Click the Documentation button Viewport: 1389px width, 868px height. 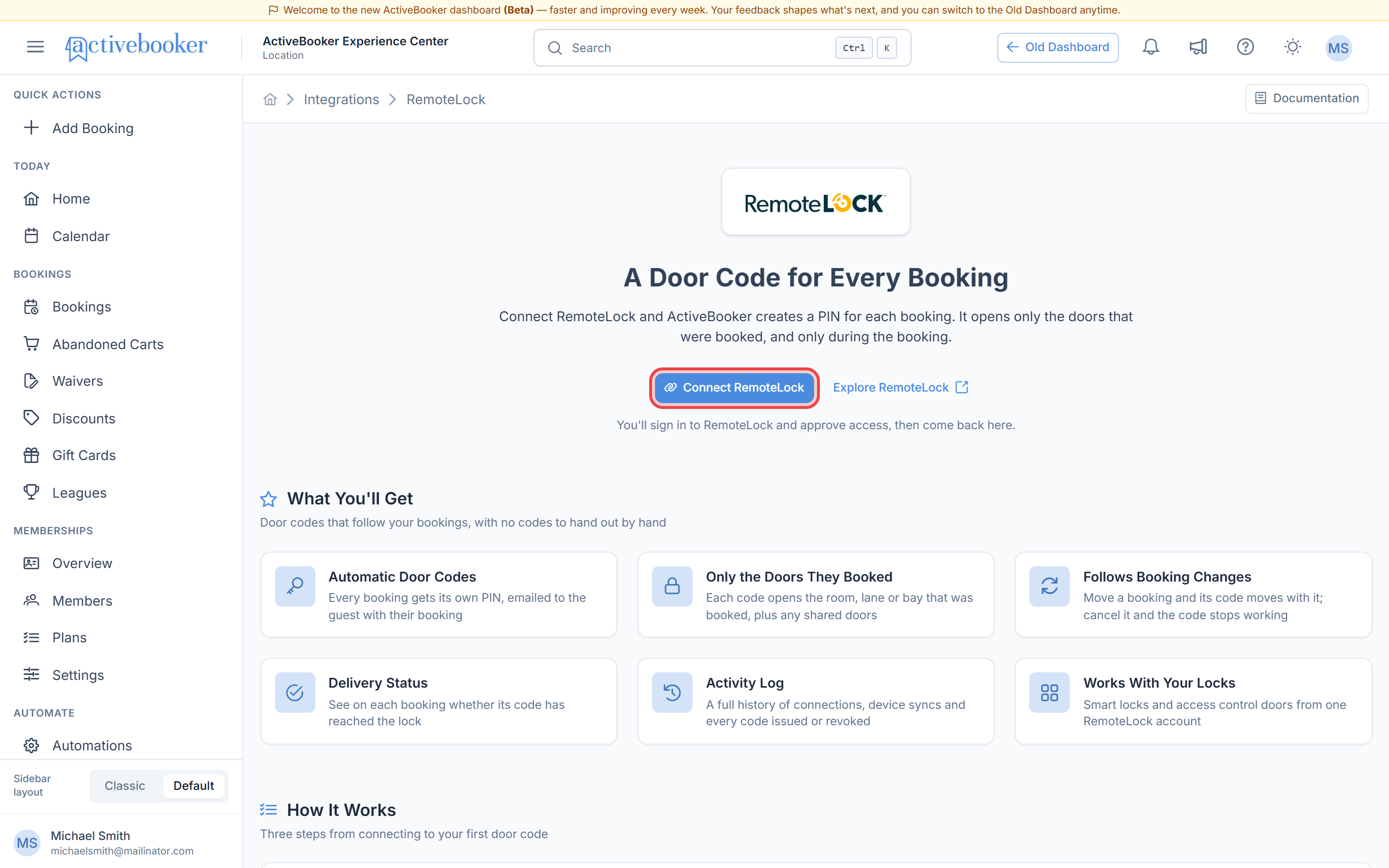click(1307, 98)
